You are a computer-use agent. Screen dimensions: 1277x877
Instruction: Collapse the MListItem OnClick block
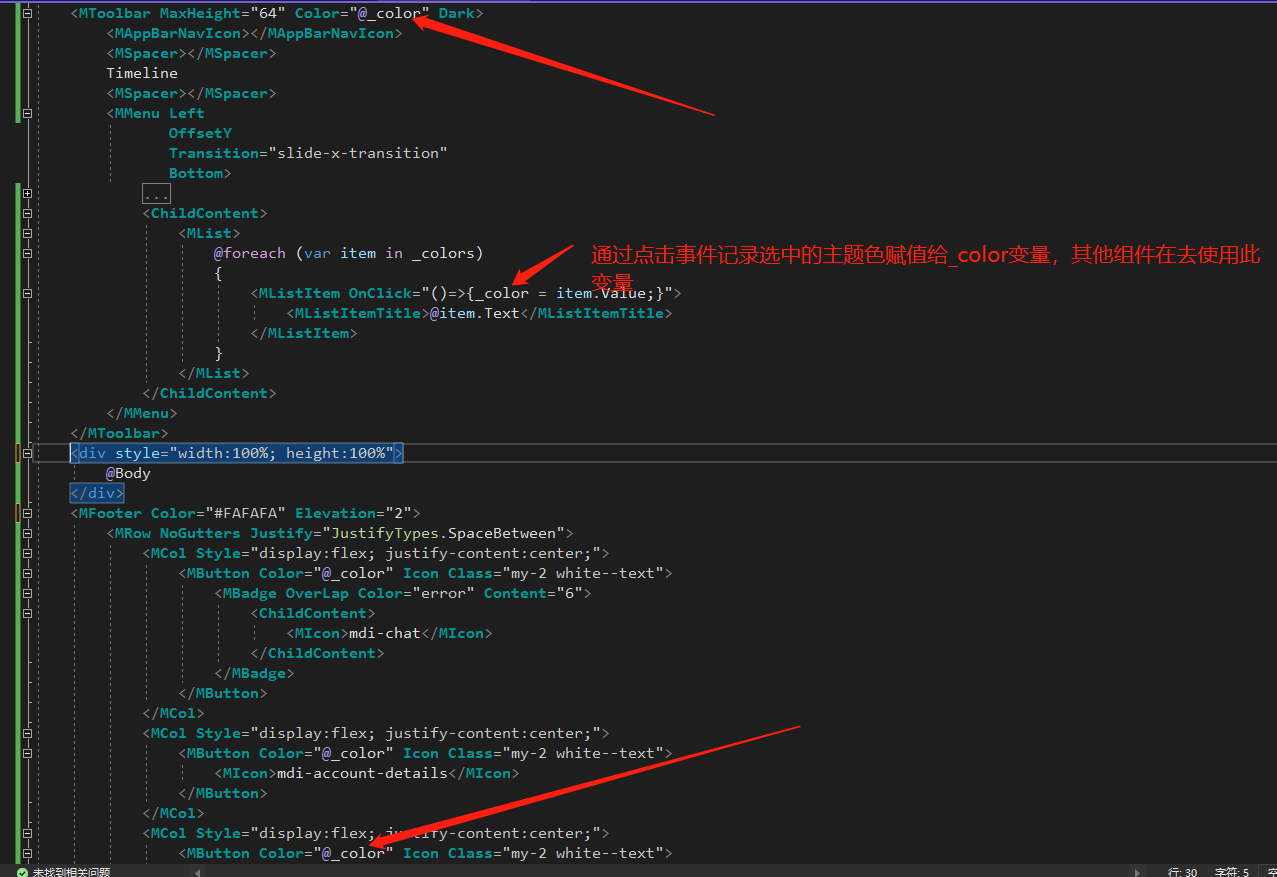tap(27, 293)
